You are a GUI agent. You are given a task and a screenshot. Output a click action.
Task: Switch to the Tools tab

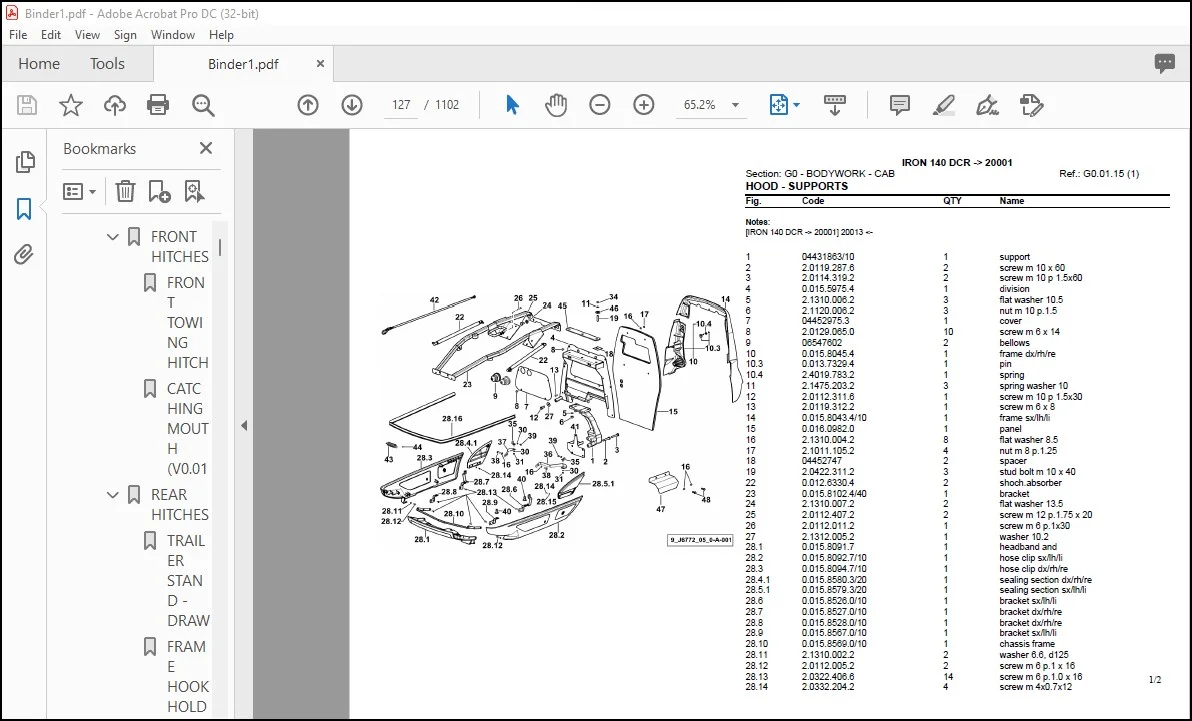[x=107, y=64]
